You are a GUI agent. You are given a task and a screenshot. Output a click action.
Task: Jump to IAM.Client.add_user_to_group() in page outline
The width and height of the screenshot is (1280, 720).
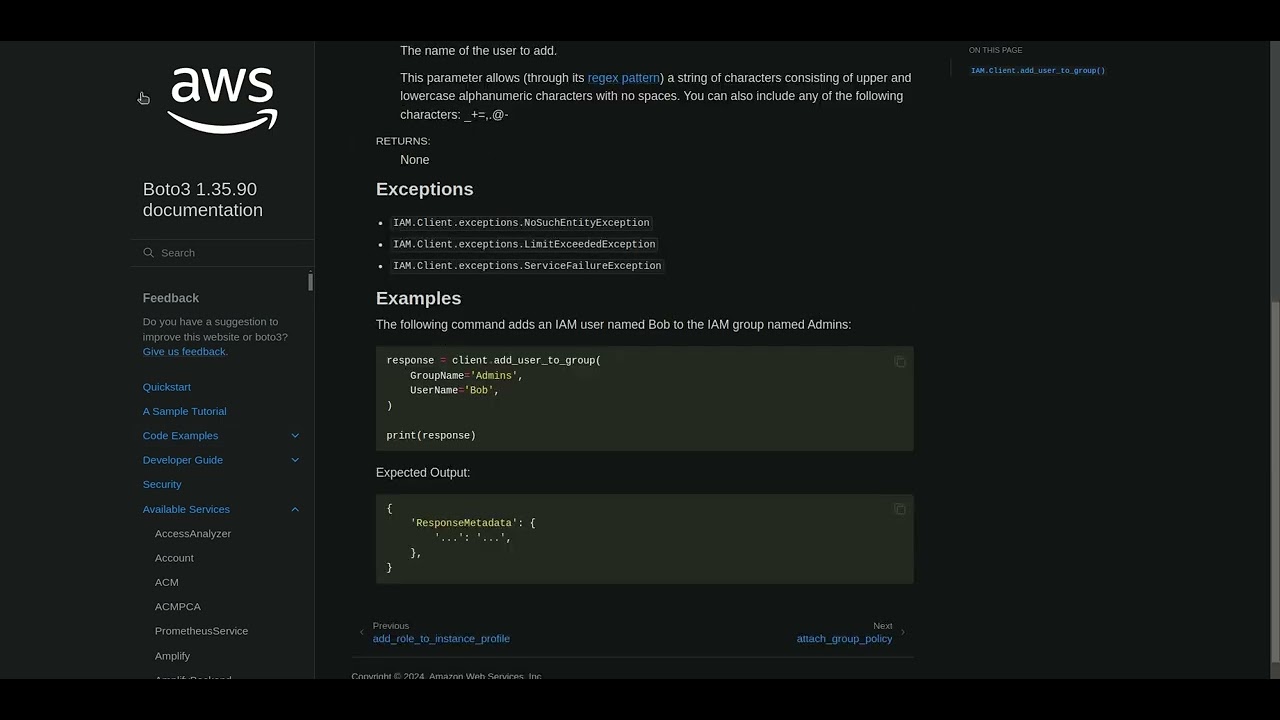click(1038, 71)
